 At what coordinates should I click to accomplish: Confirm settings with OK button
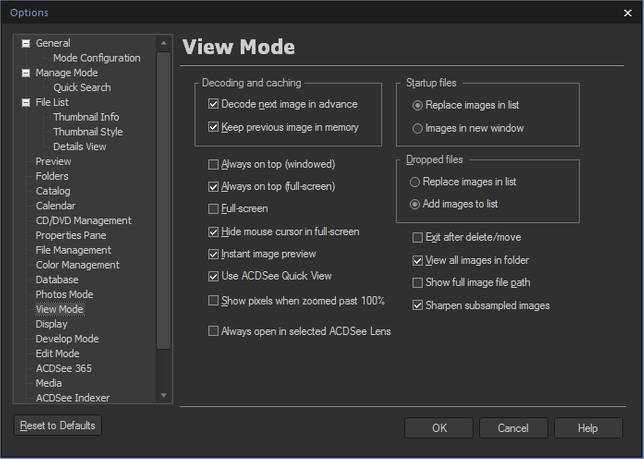click(x=439, y=428)
